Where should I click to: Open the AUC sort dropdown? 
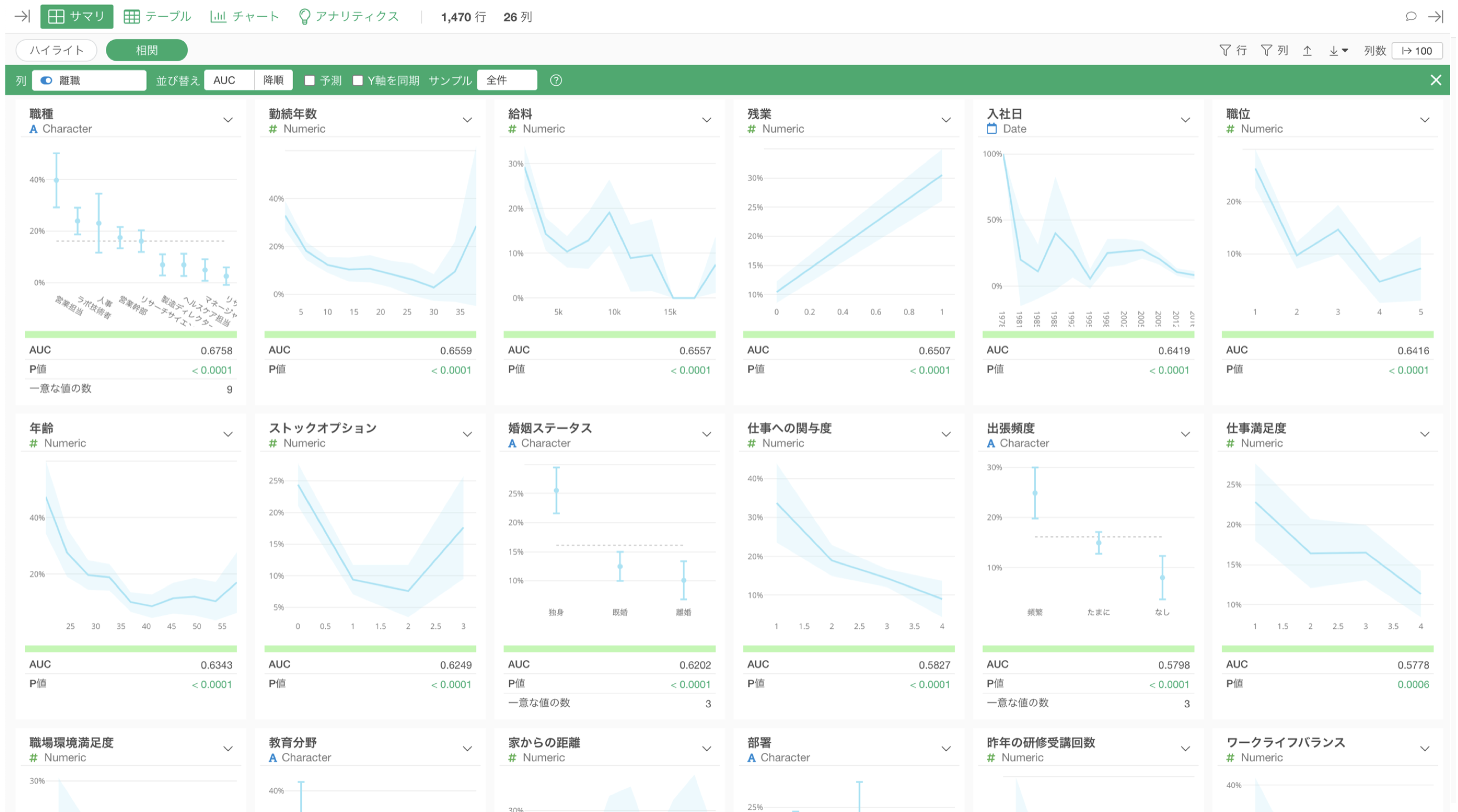[229, 80]
